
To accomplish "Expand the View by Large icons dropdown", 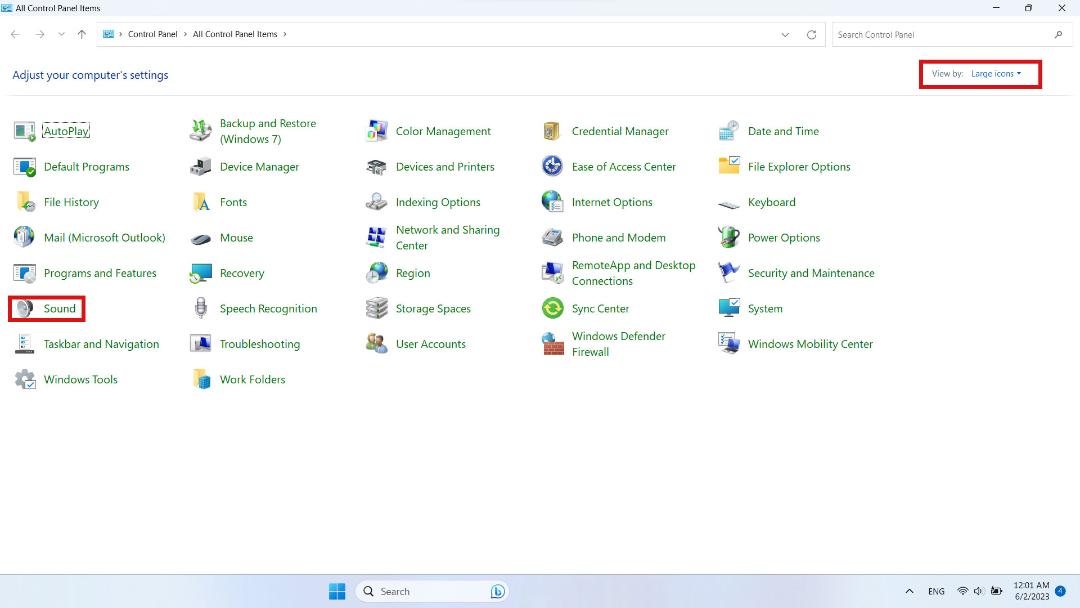I will coord(996,74).
